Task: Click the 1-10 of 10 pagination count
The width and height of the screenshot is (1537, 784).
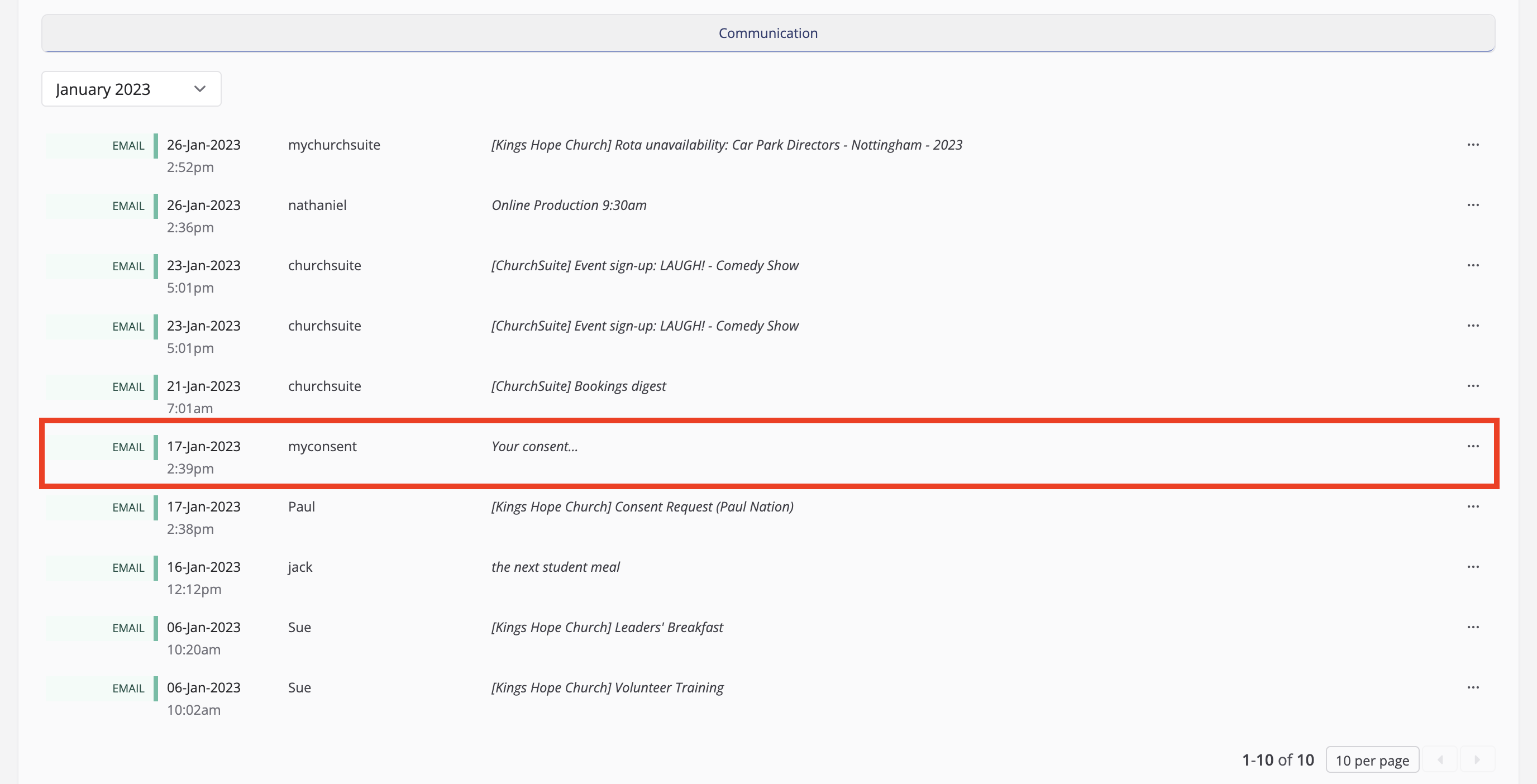Action: coord(1278,759)
